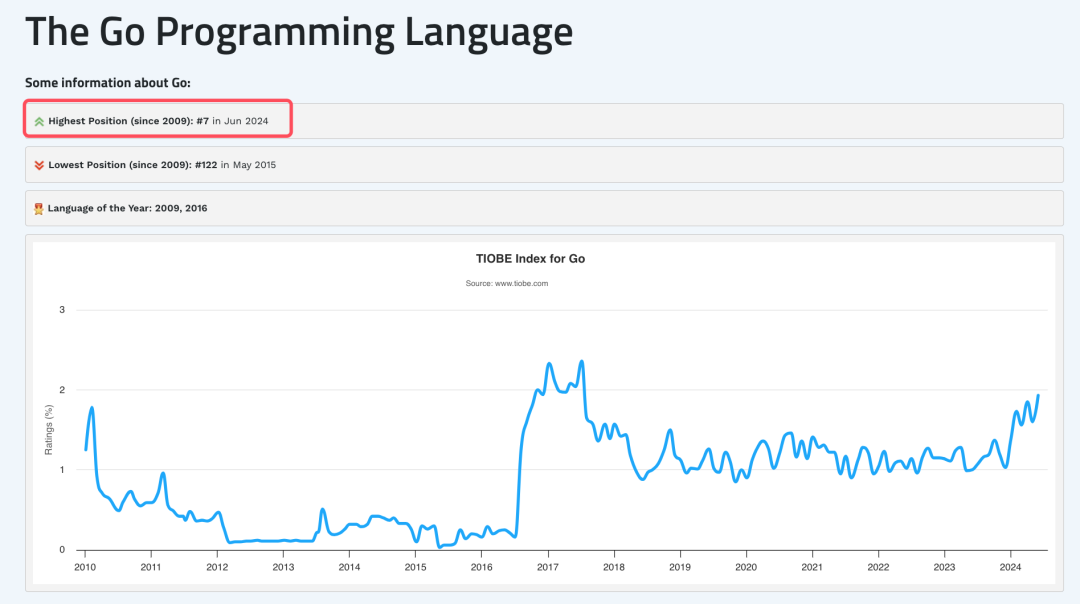Click the 2019 x-axis label
The height and width of the screenshot is (604, 1080).
(680, 567)
